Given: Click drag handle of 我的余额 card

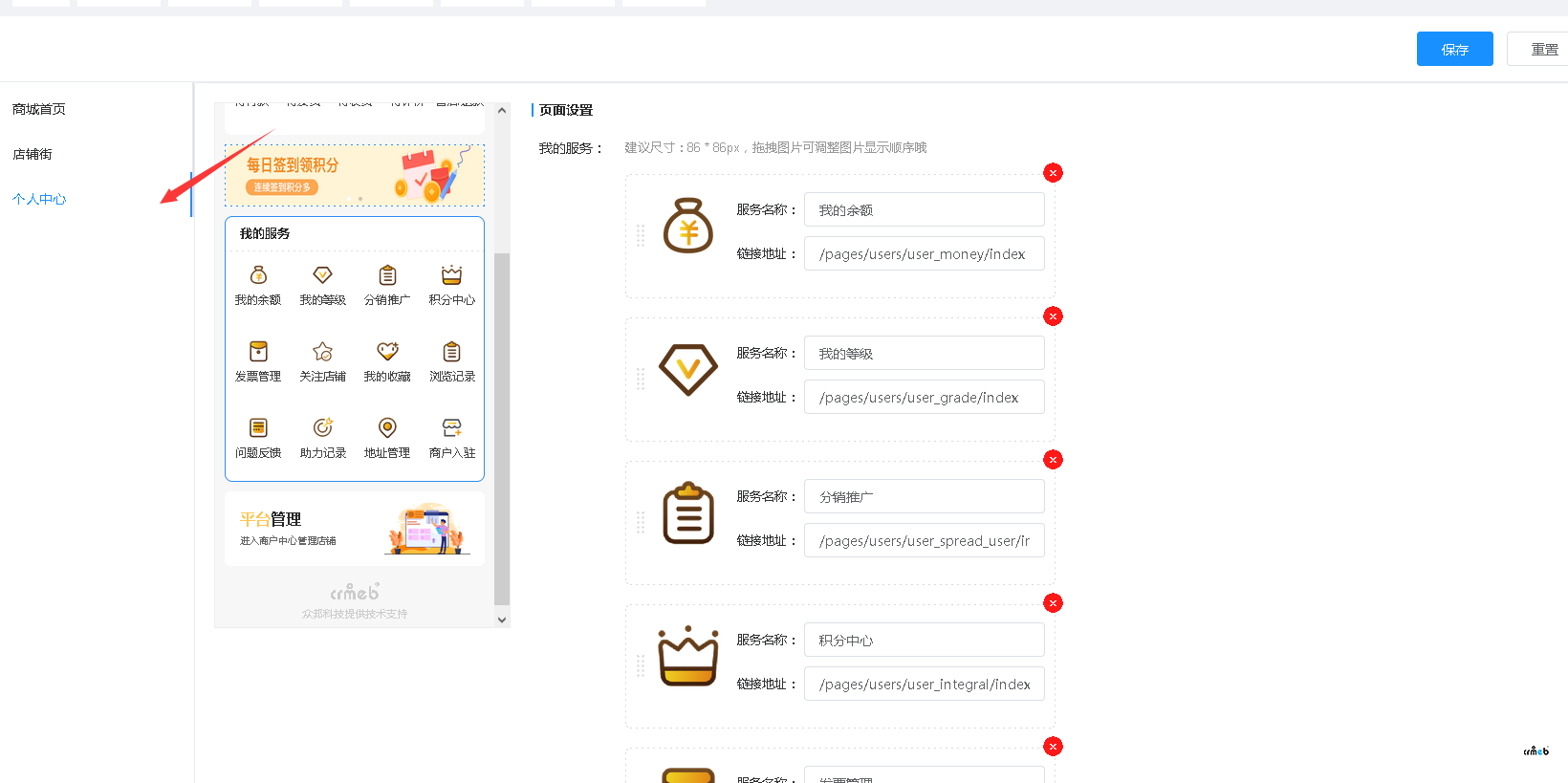Looking at the screenshot, I should click(641, 236).
